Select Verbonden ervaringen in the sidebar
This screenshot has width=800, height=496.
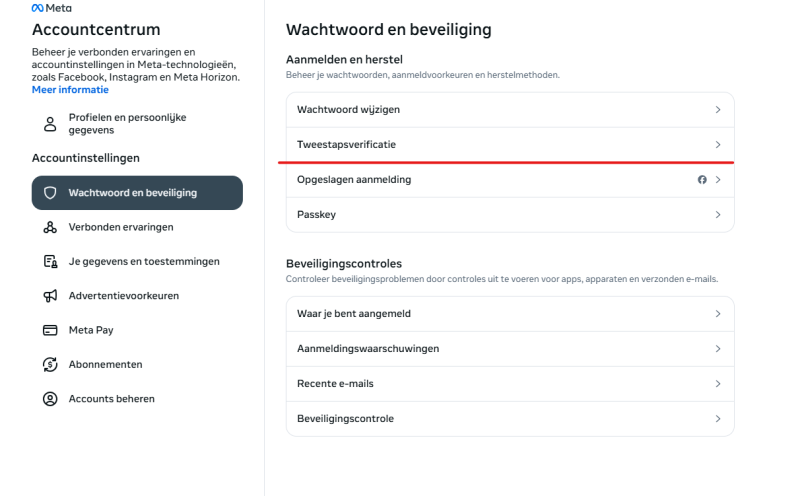pyautogui.click(x=121, y=227)
